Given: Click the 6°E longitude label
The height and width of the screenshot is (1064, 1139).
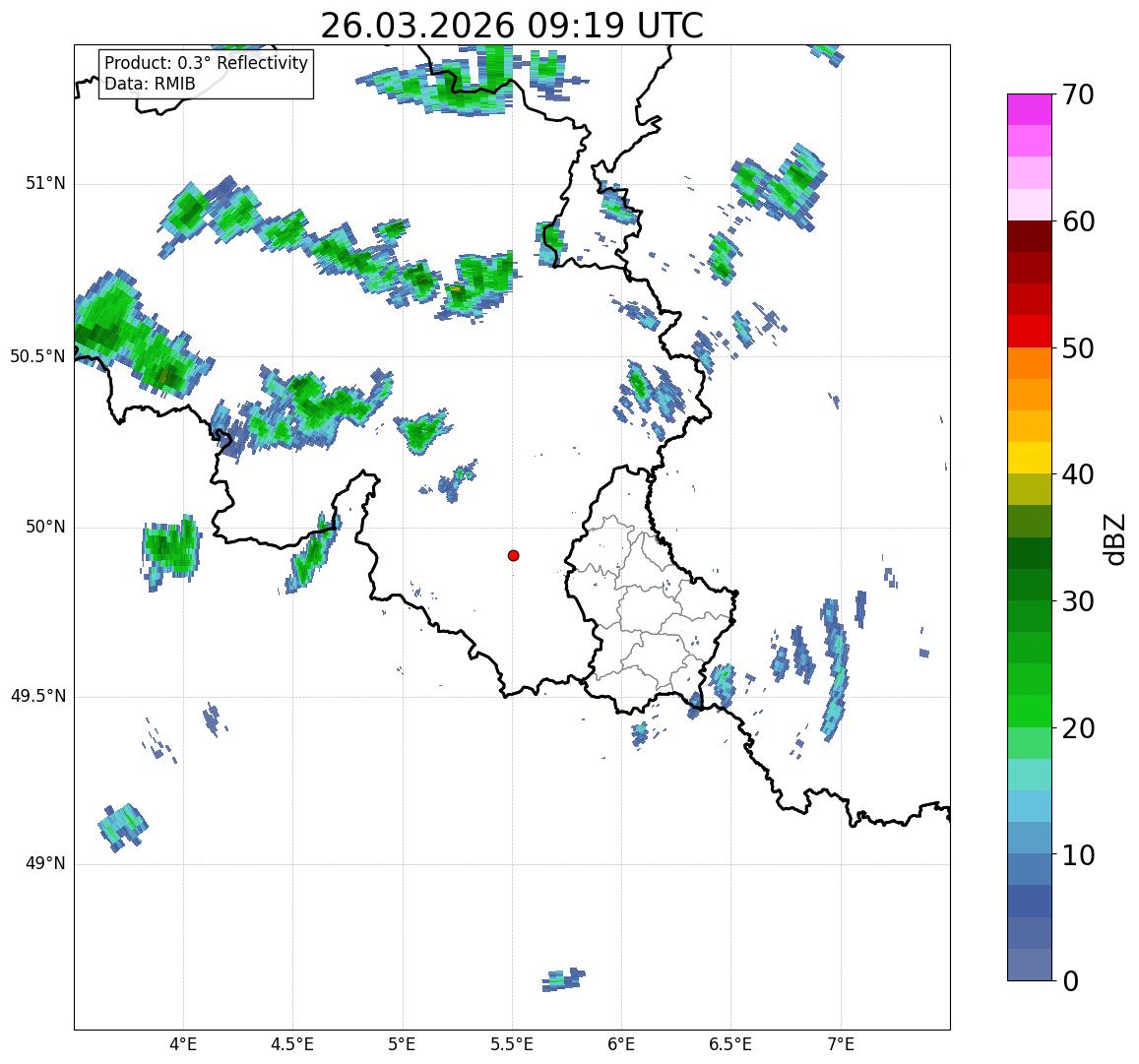Looking at the screenshot, I should 622,1044.
